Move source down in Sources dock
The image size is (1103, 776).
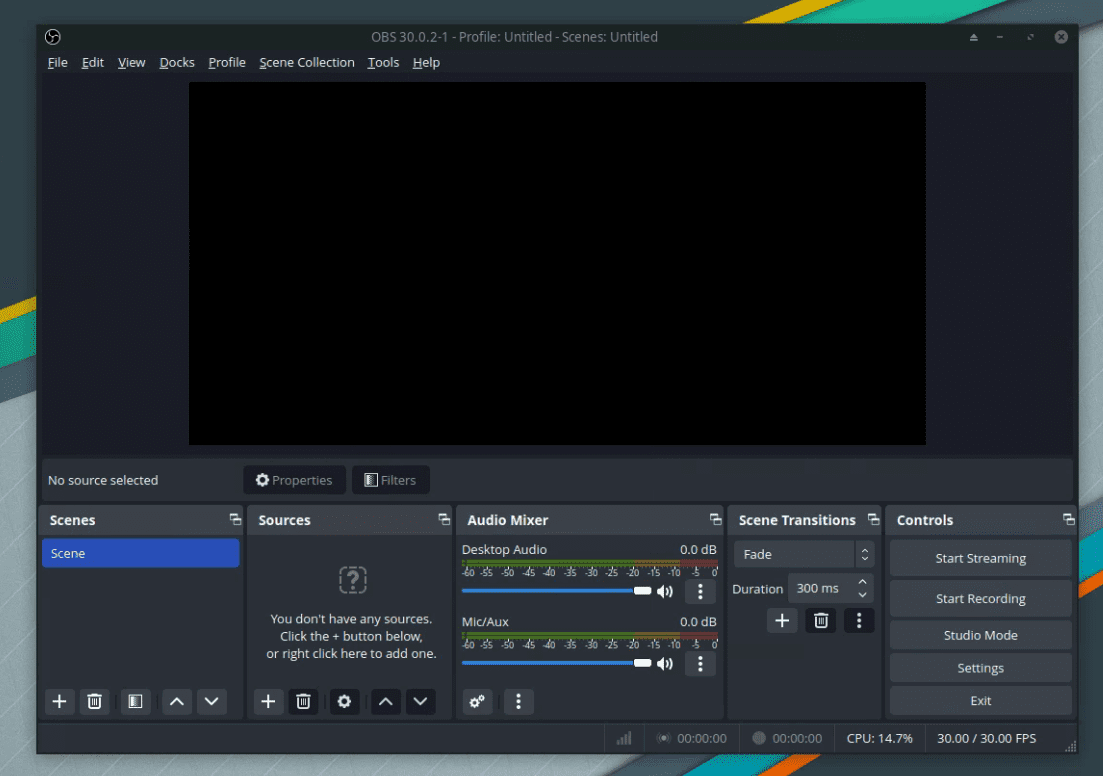point(420,701)
